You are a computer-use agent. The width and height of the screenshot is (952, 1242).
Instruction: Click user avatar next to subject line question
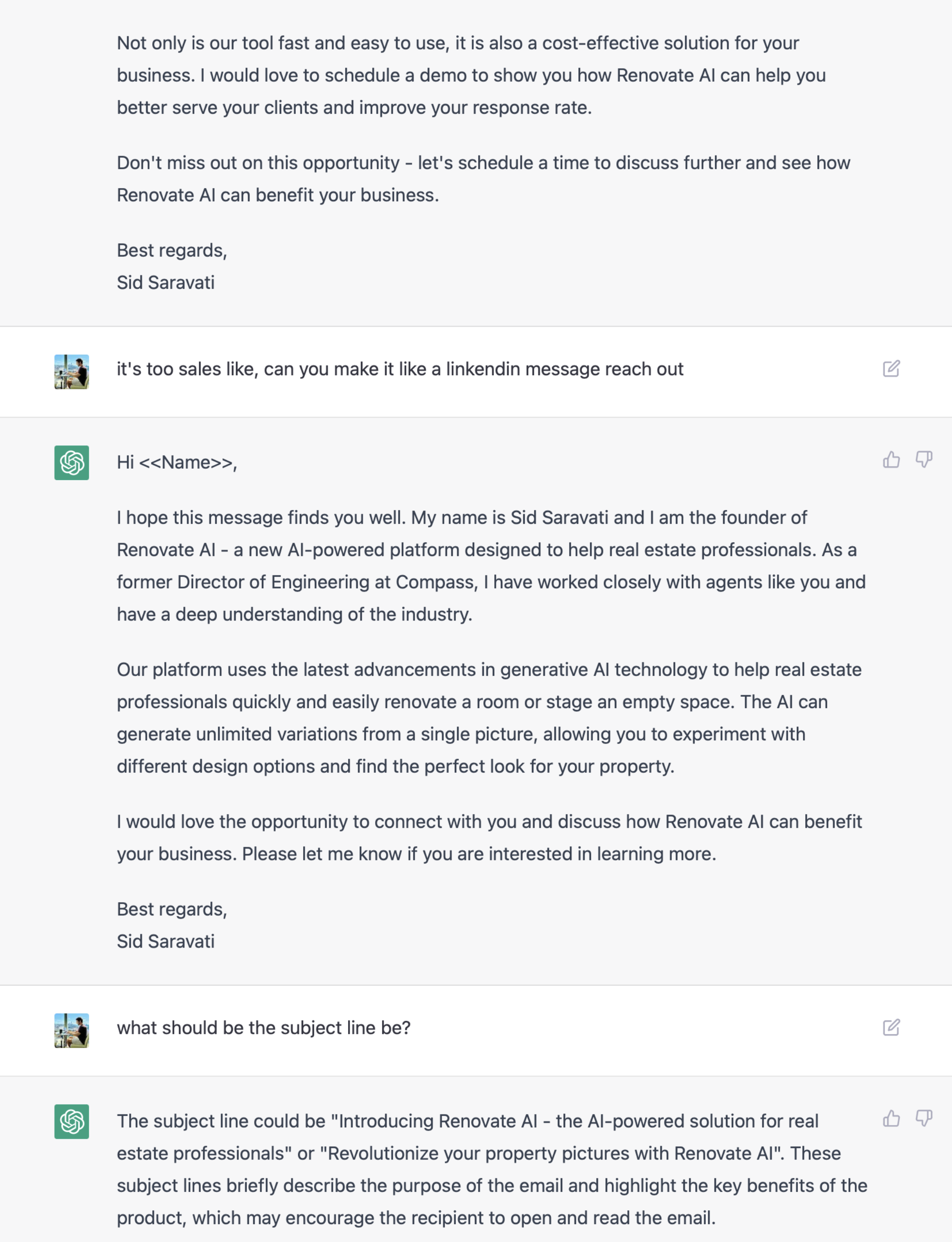(72, 1030)
